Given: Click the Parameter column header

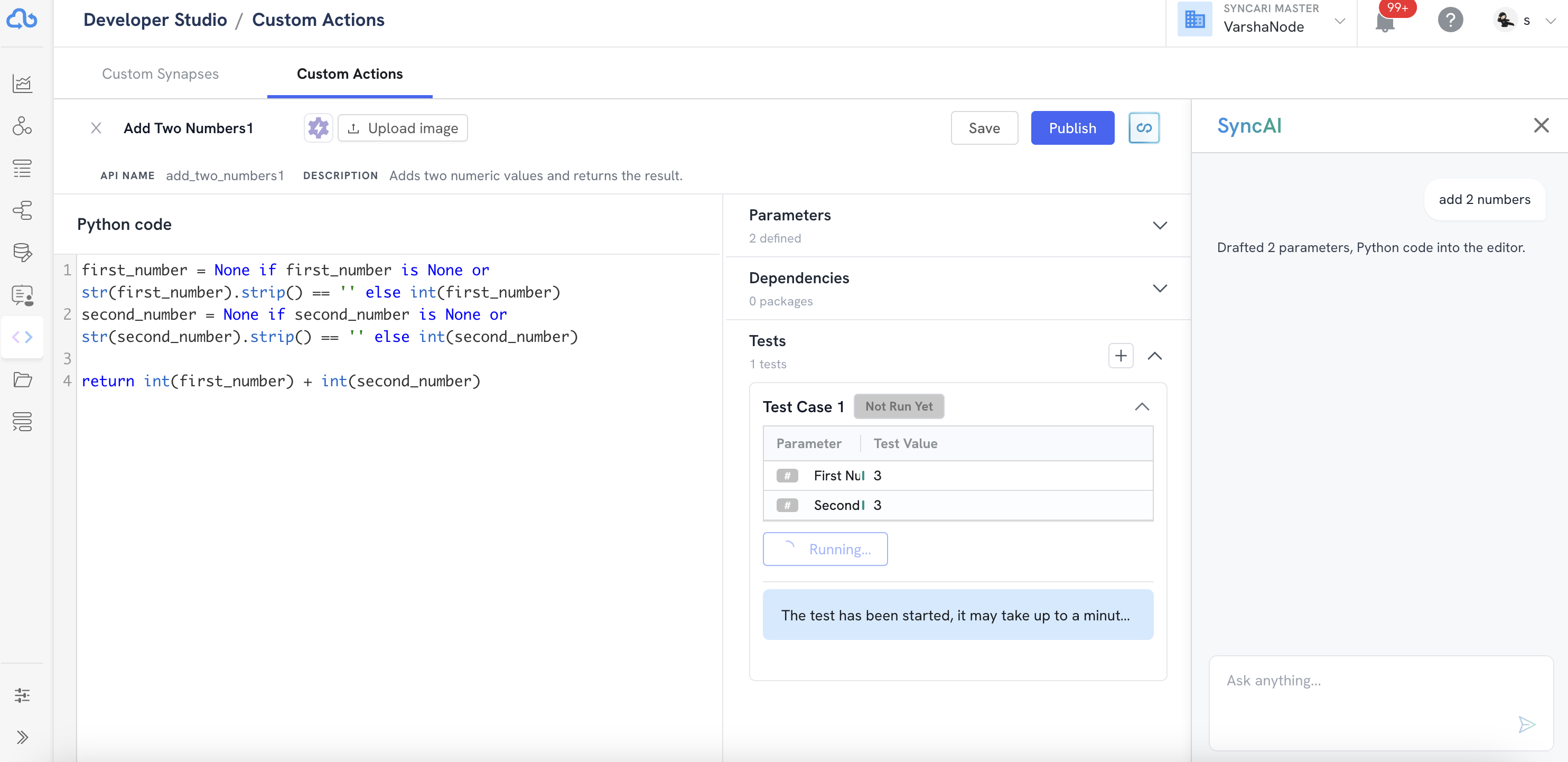Looking at the screenshot, I should click(x=808, y=443).
